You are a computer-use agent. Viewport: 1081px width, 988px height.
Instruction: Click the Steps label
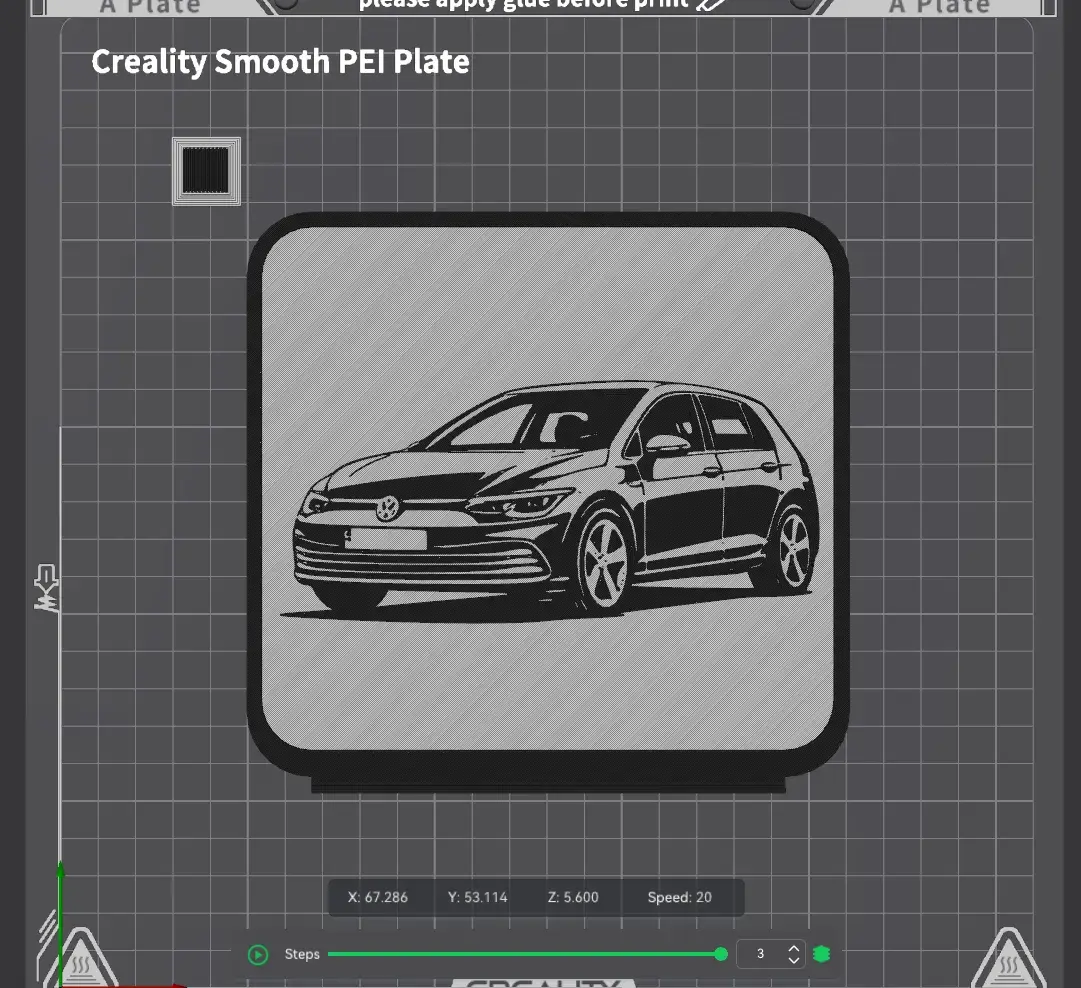tap(302, 954)
